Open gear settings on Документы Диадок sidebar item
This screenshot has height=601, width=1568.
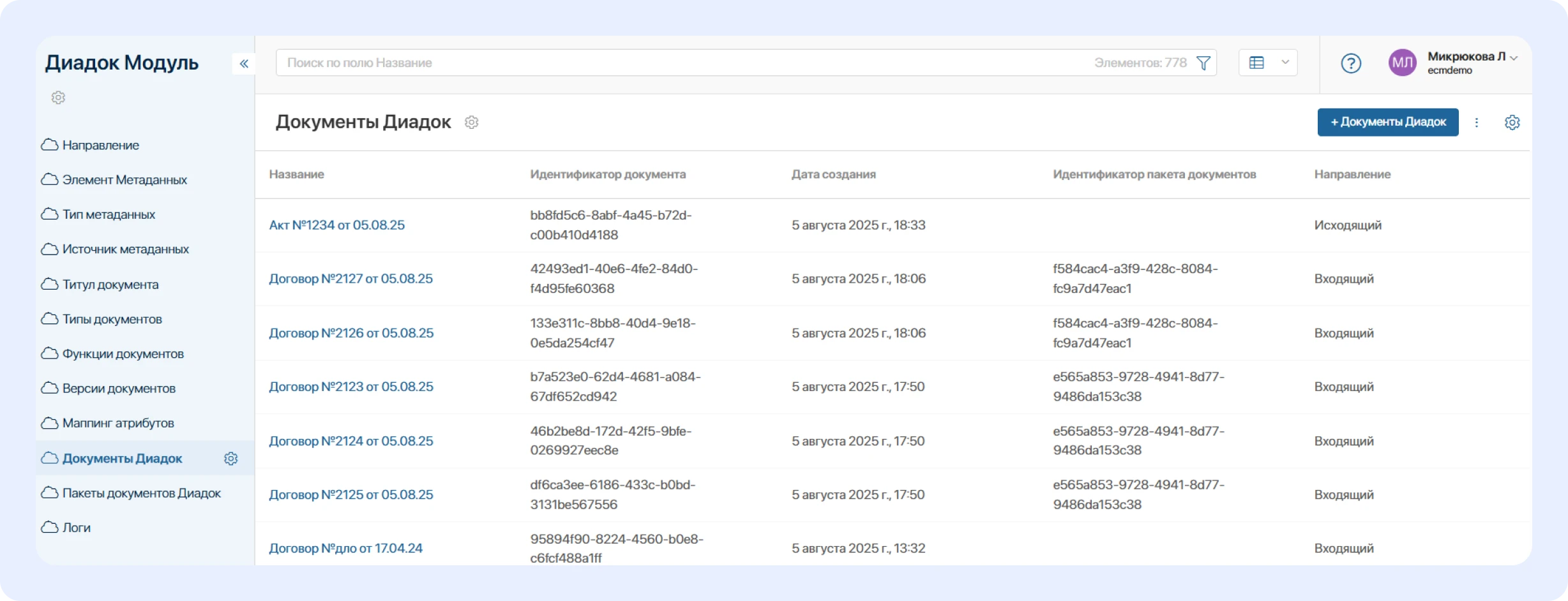231,459
